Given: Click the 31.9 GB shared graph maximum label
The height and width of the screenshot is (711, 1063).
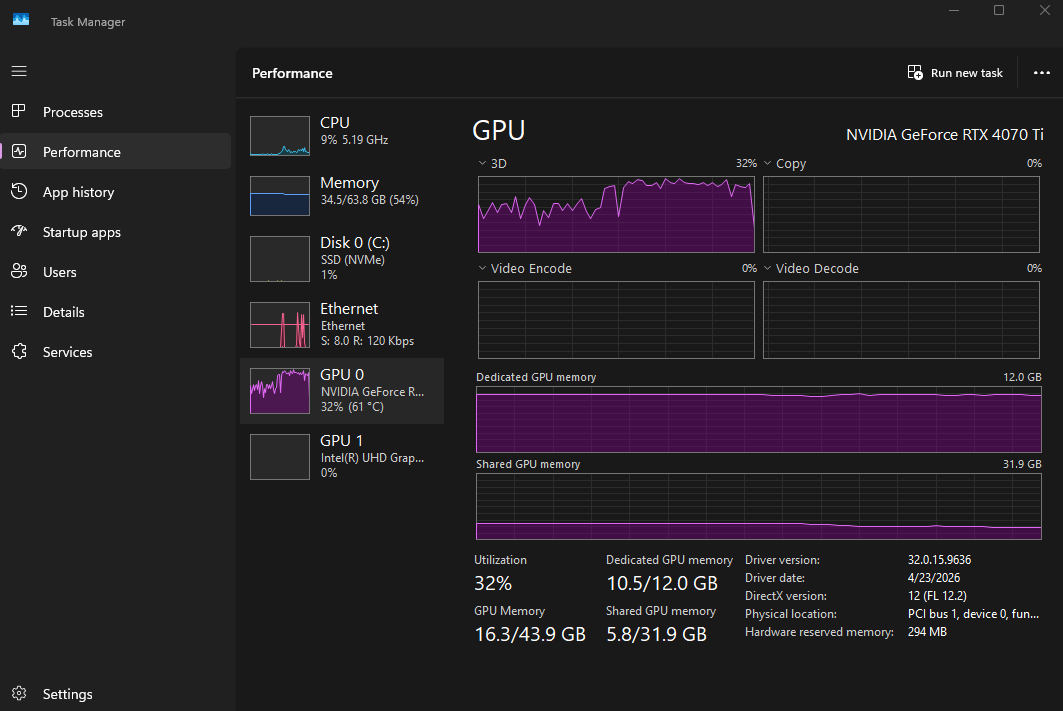Looking at the screenshot, I should (x=1022, y=464).
